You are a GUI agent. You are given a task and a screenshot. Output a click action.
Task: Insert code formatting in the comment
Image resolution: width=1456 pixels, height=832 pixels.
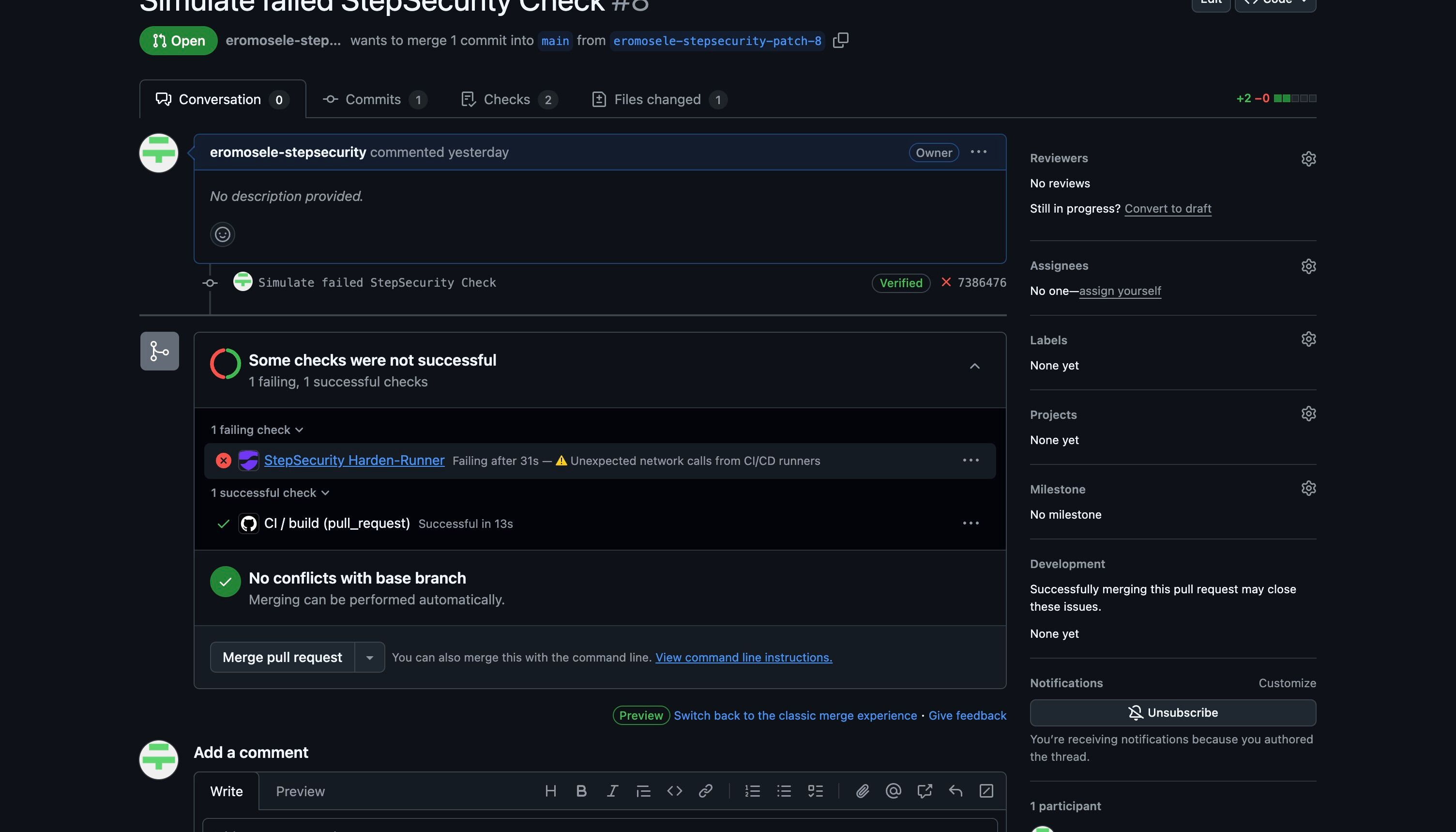coord(674,791)
